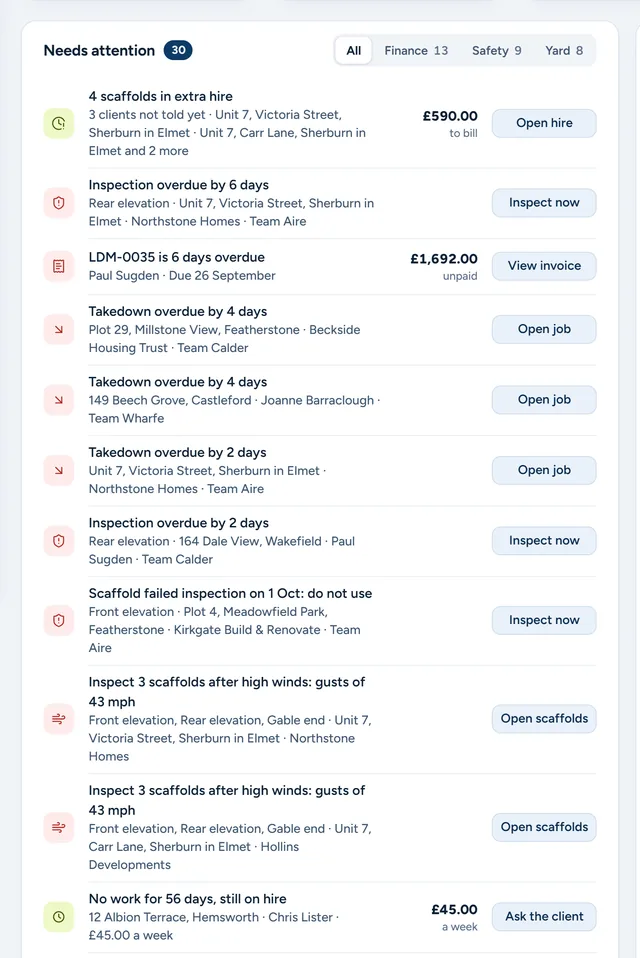Click takedown arrow icon for 149 Beech Grove

click(59, 400)
